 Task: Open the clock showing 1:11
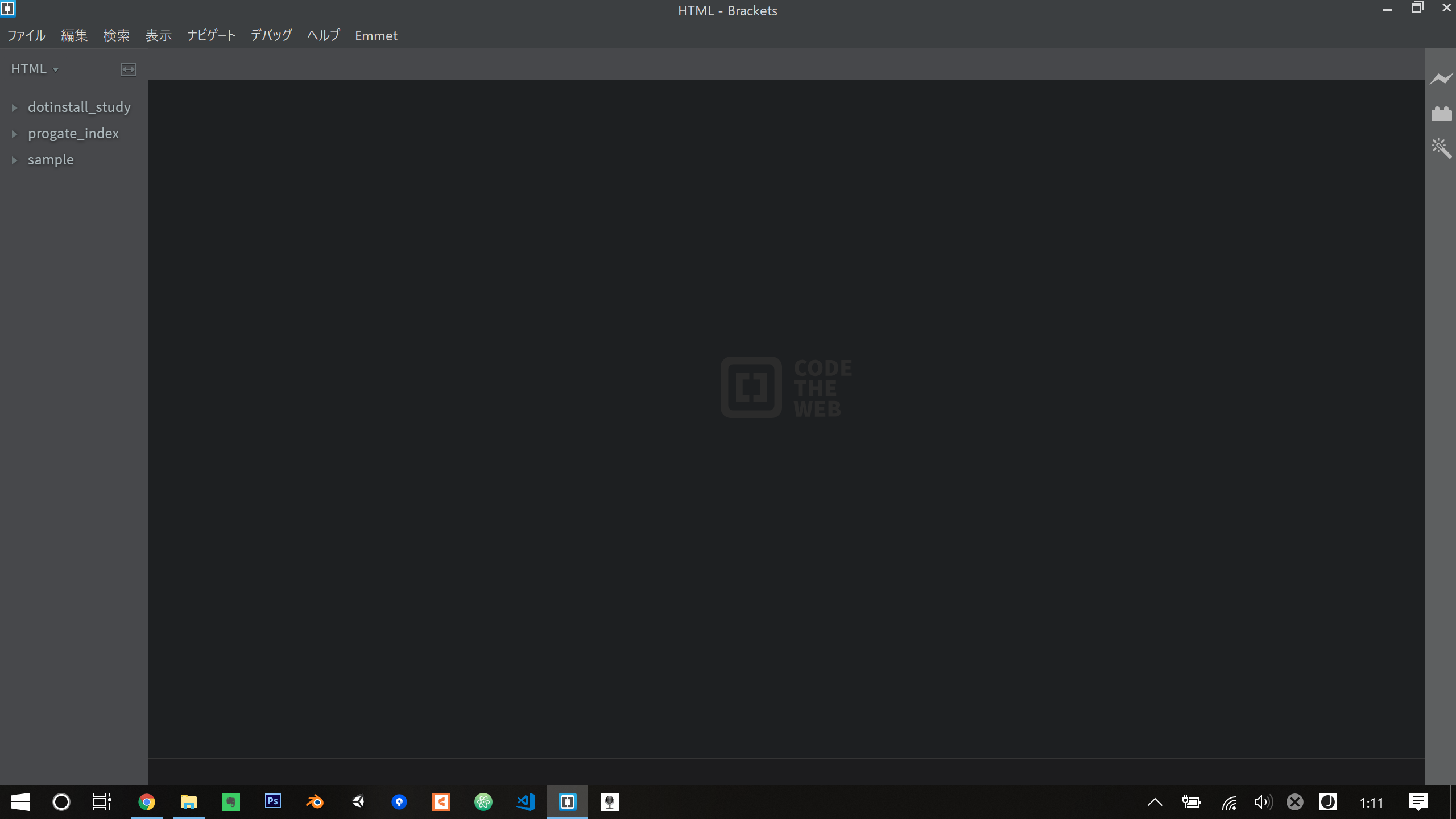(1372, 803)
